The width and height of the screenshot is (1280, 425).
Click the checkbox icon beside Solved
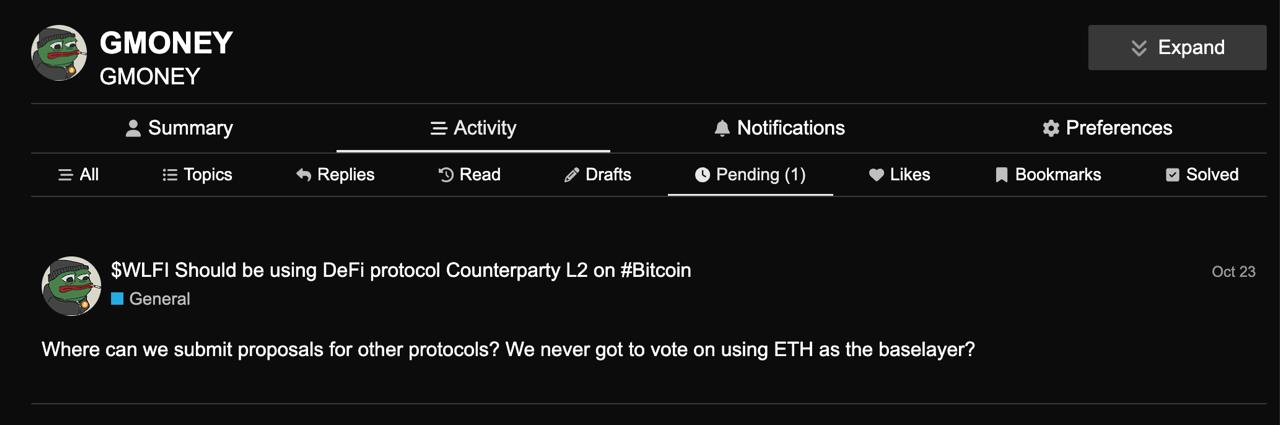pos(1173,175)
